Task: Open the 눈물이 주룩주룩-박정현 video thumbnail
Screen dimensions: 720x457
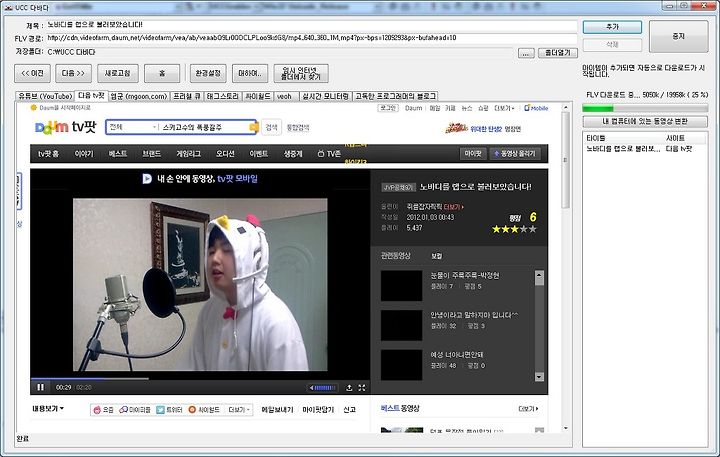Action: pos(401,286)
